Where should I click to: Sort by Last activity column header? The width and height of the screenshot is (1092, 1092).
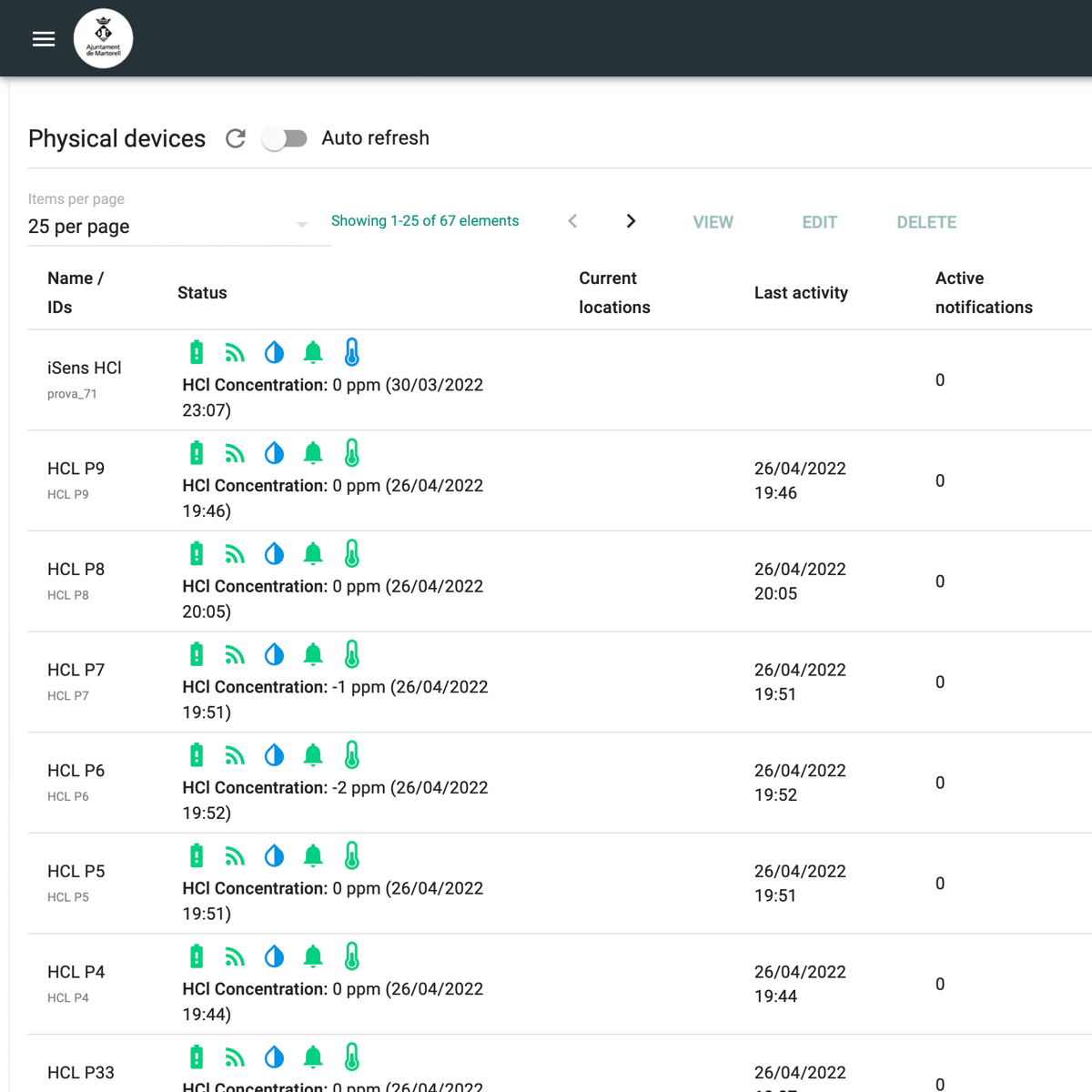(801, 293)
